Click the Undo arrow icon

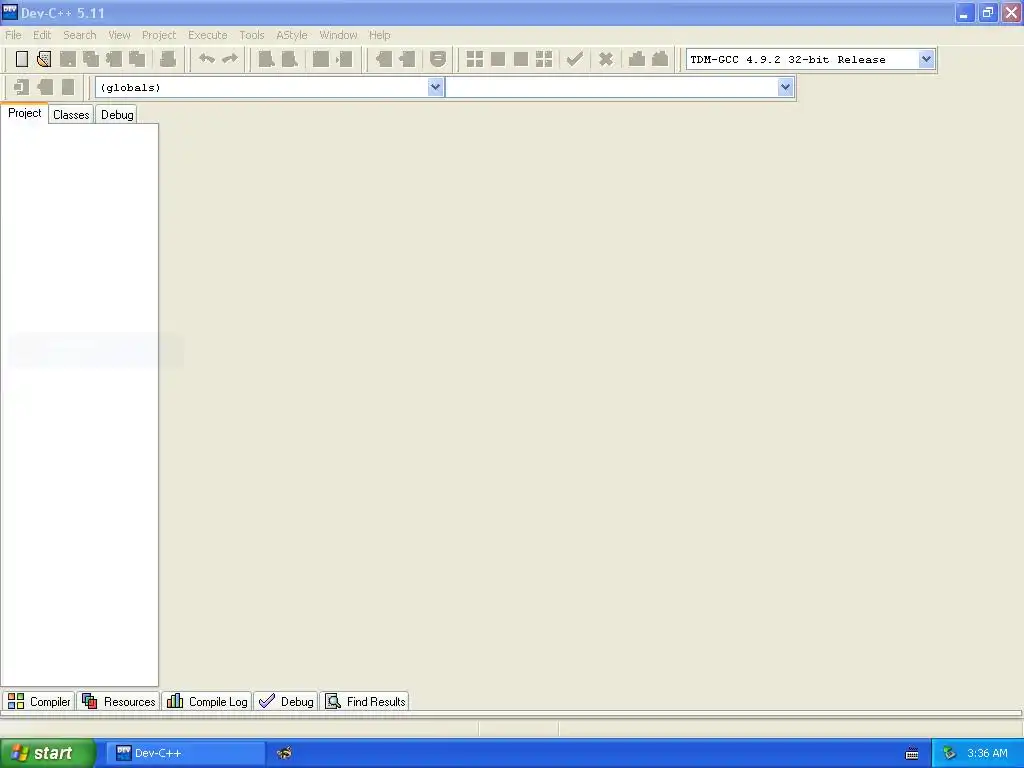[x=206, y=59]
